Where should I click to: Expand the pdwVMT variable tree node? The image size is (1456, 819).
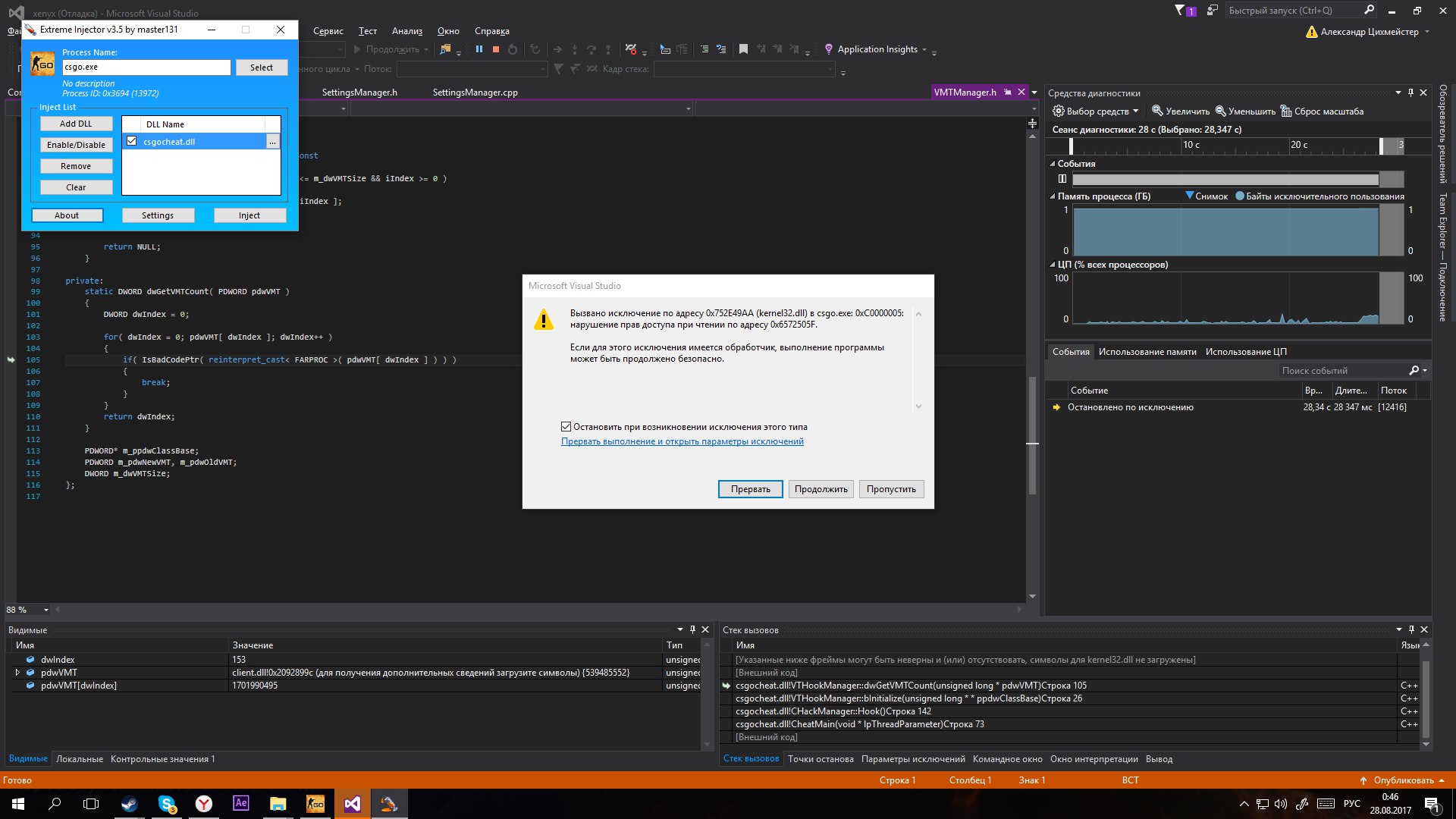pyautogui.click(x=17, y=673)
